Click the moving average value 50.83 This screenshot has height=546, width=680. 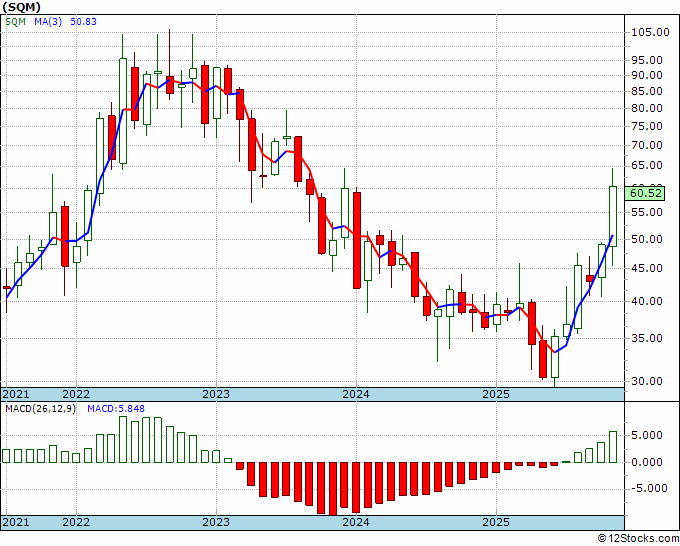pyautogui.click(x=83, y=22)
